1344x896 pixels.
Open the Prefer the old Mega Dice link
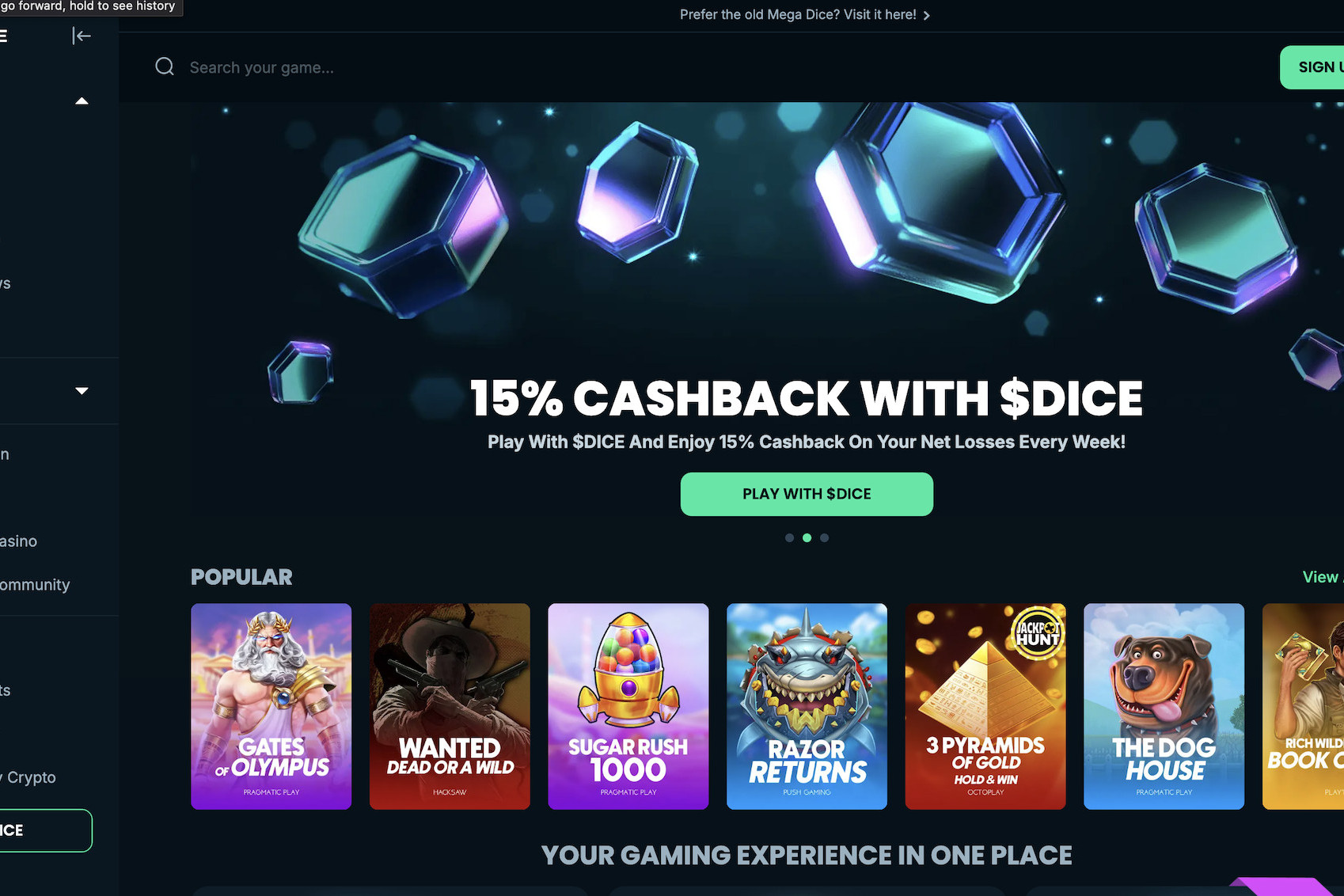point(798,15)
